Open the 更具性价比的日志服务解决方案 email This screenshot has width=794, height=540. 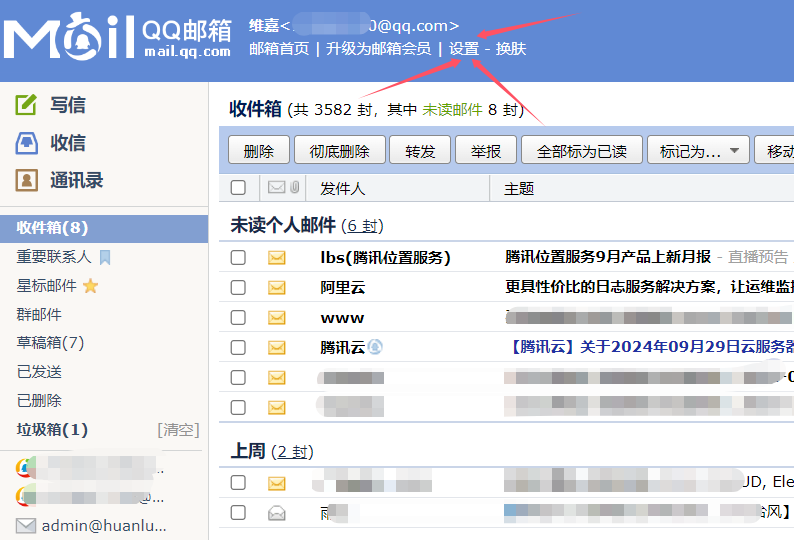pos(649,287)
